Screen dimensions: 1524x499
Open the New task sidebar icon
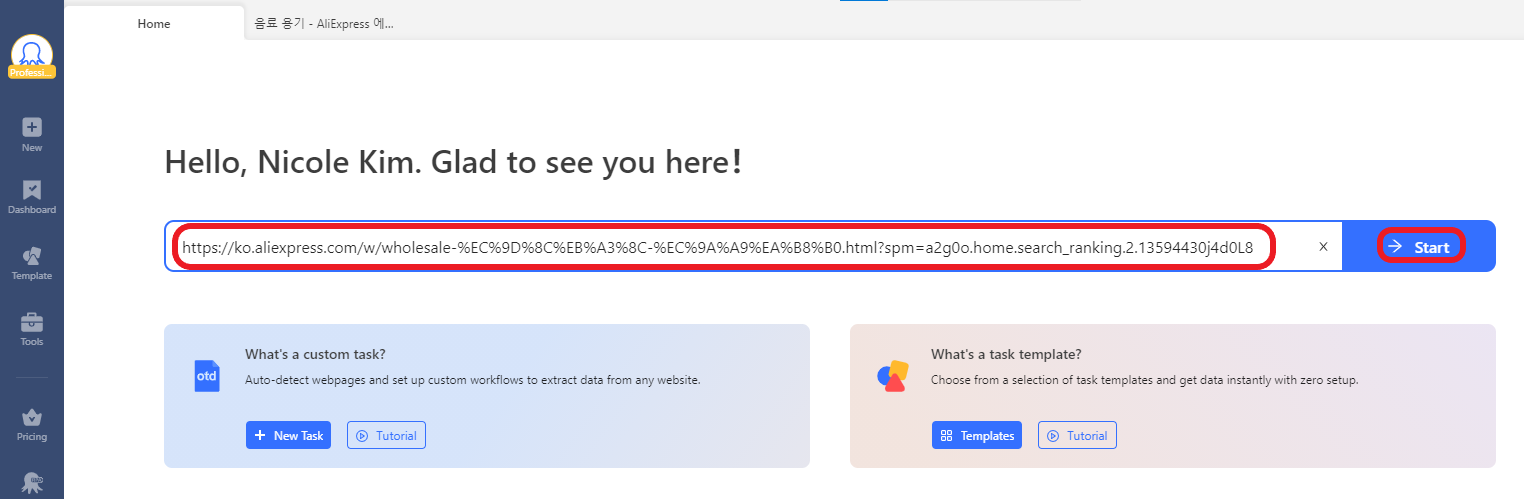pyautogui.click(x=32, y=128)
